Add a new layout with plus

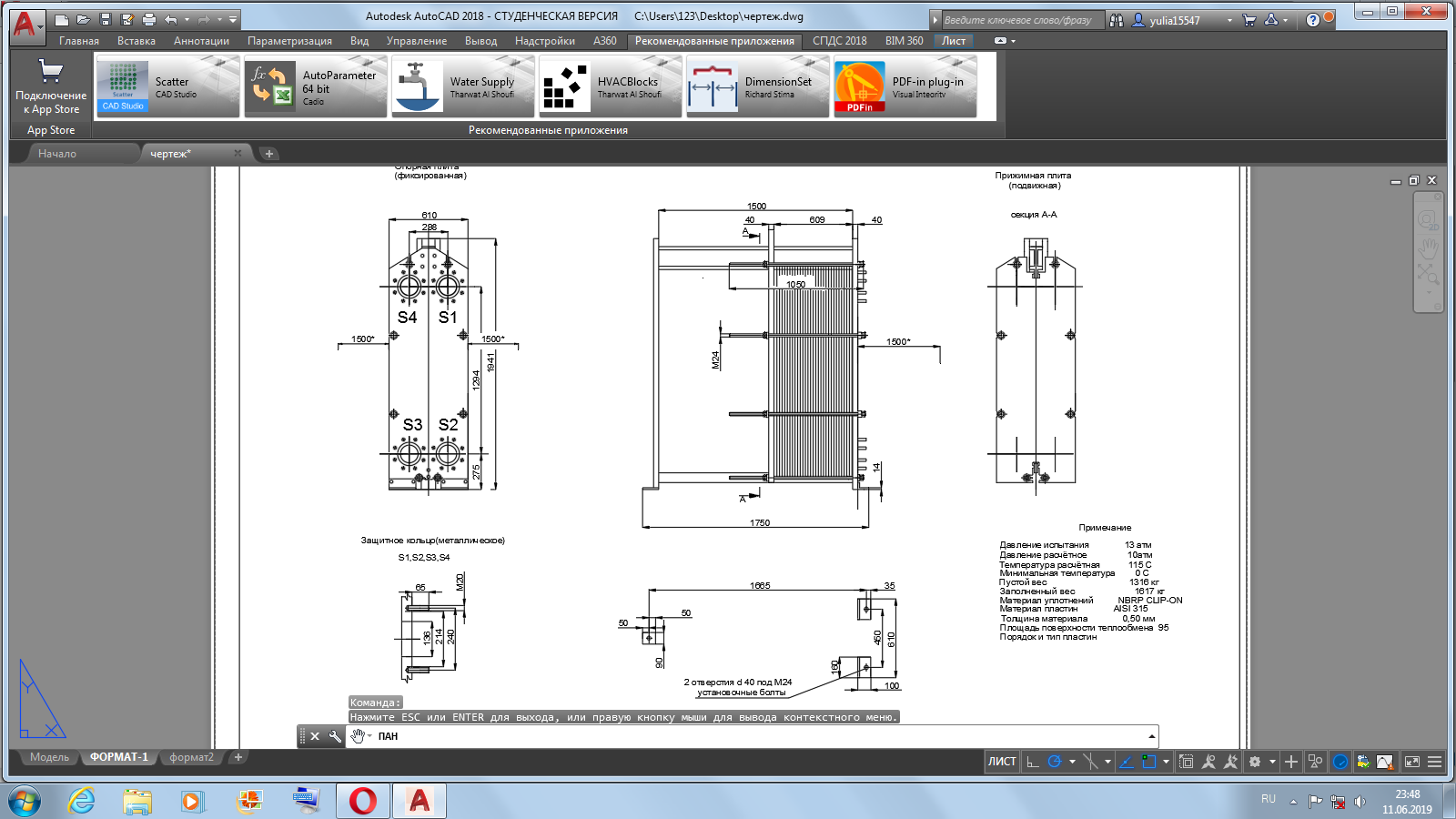(x=238, y=757)
